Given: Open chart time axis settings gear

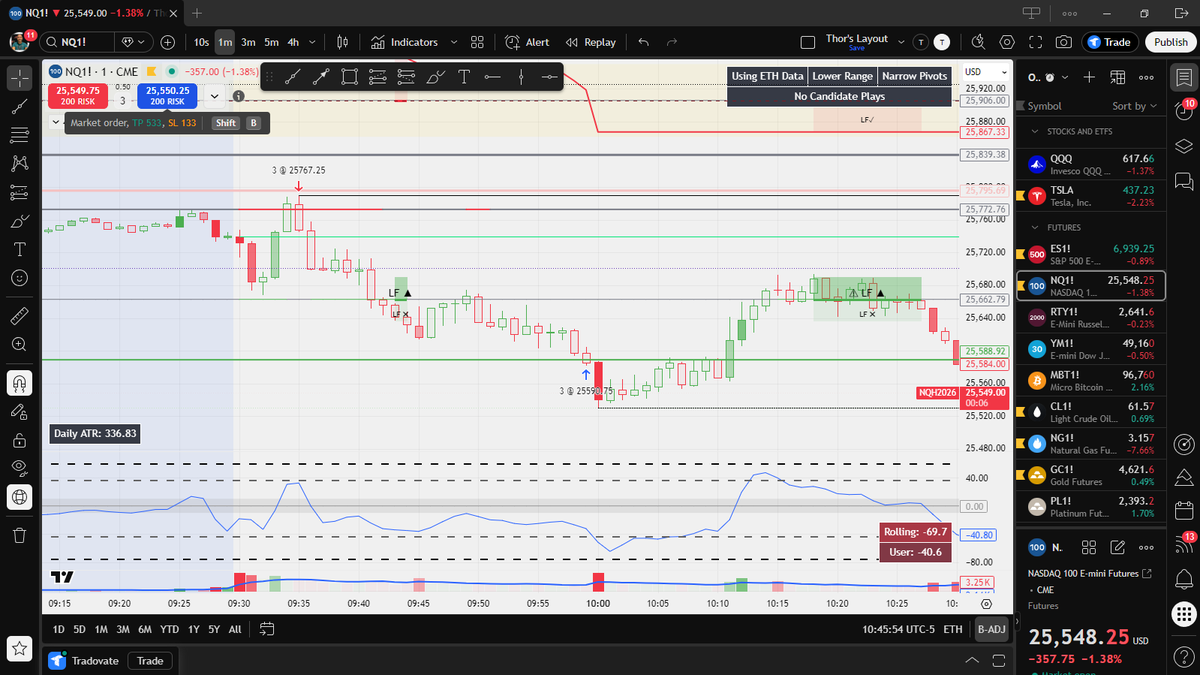Looking at the screenshot, I should pos(987,604).
